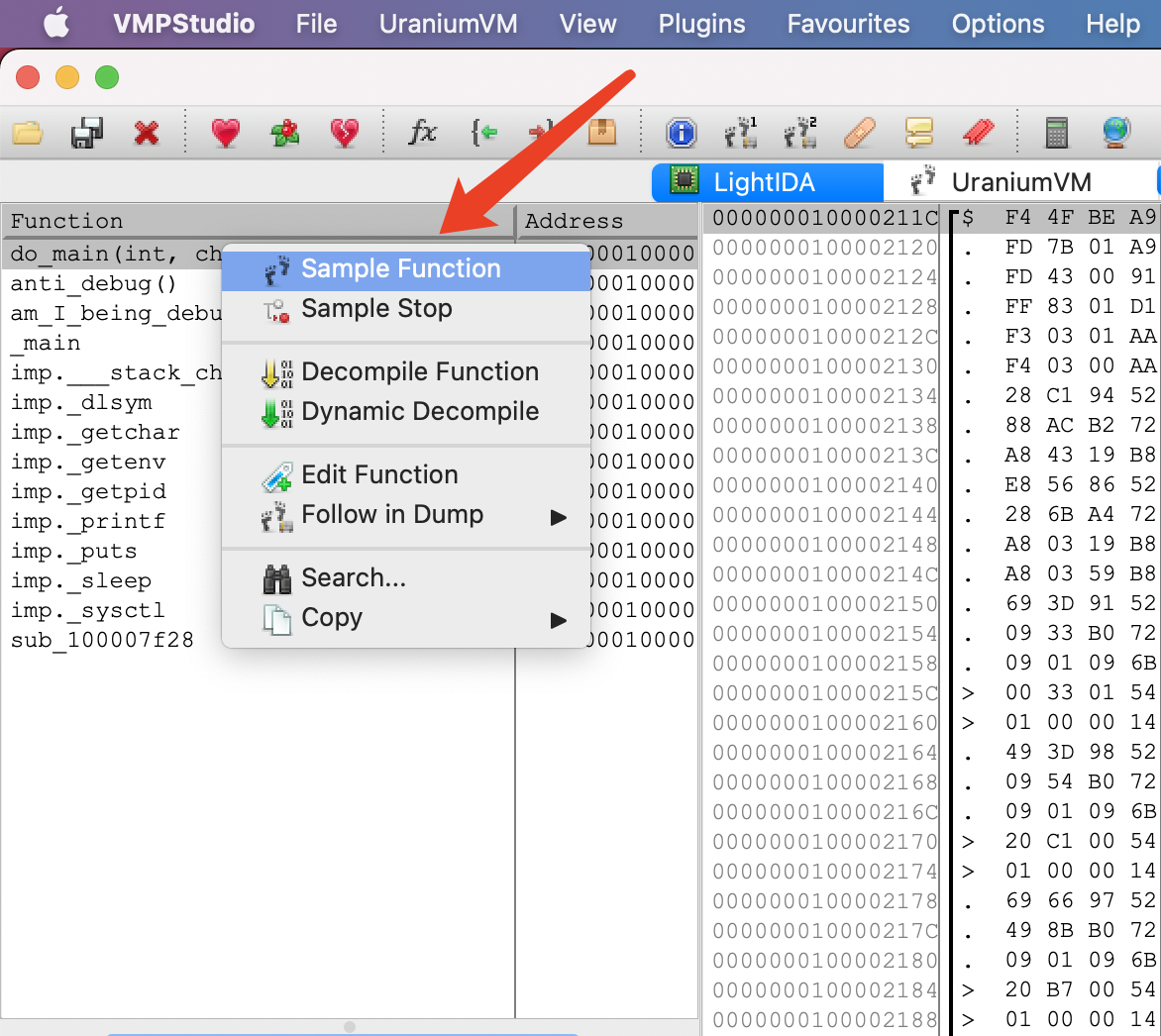This screenshot has height=1036, width=1161.
Task: Choose Sample Stop from context menu
Action: click(406, 309)
